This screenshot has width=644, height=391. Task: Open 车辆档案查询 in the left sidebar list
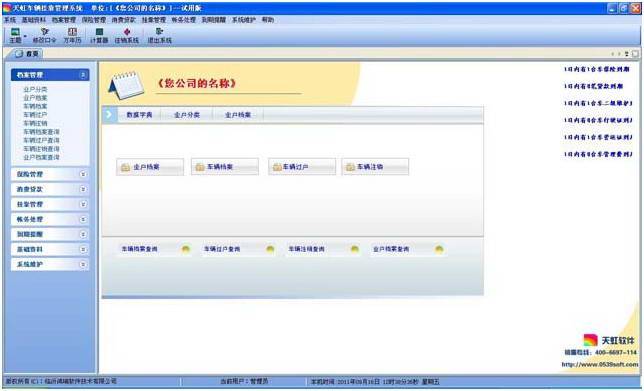(x=41, y=132)
